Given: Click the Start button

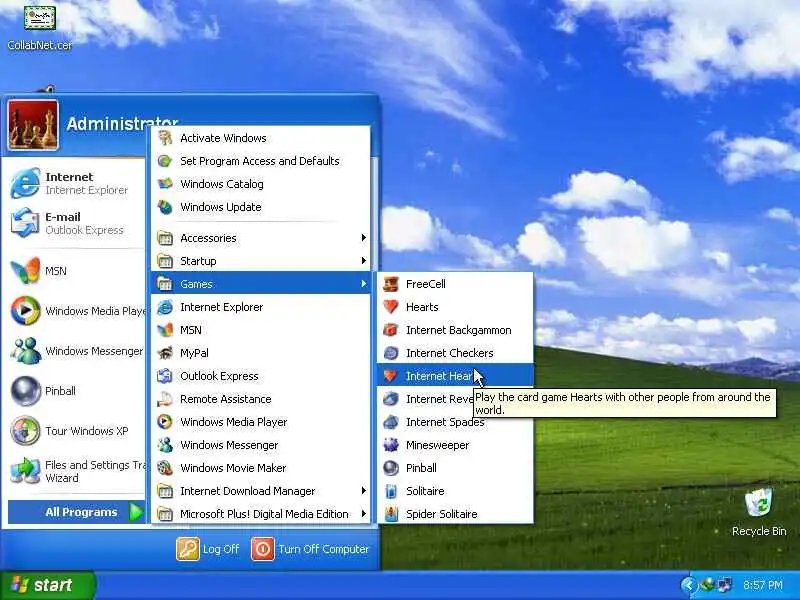Looking at the screenshot, I should pyautogui.click(x=47, y=585).
